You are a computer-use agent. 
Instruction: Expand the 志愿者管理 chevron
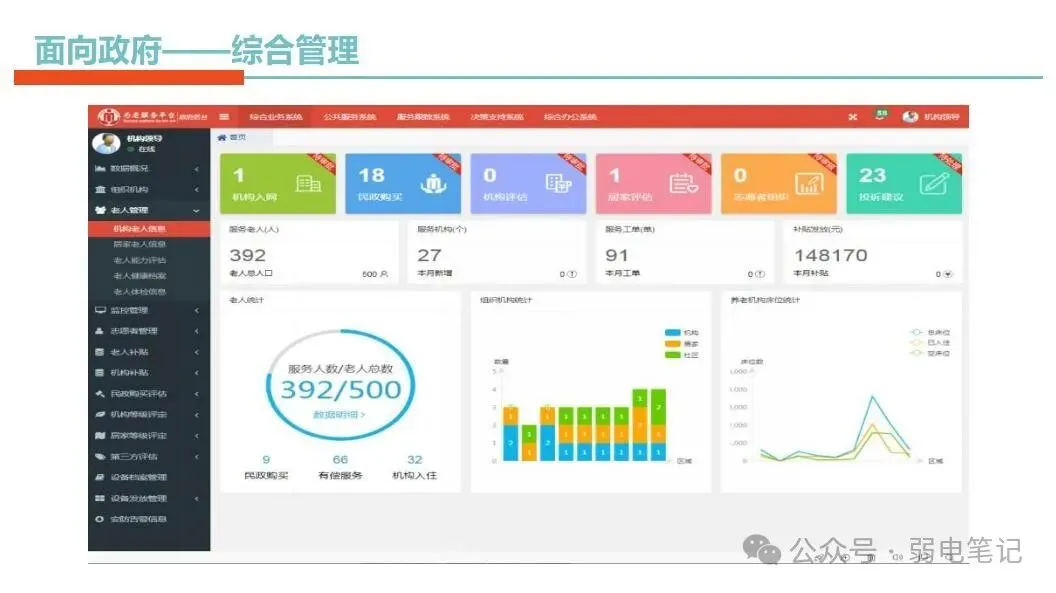197,331
